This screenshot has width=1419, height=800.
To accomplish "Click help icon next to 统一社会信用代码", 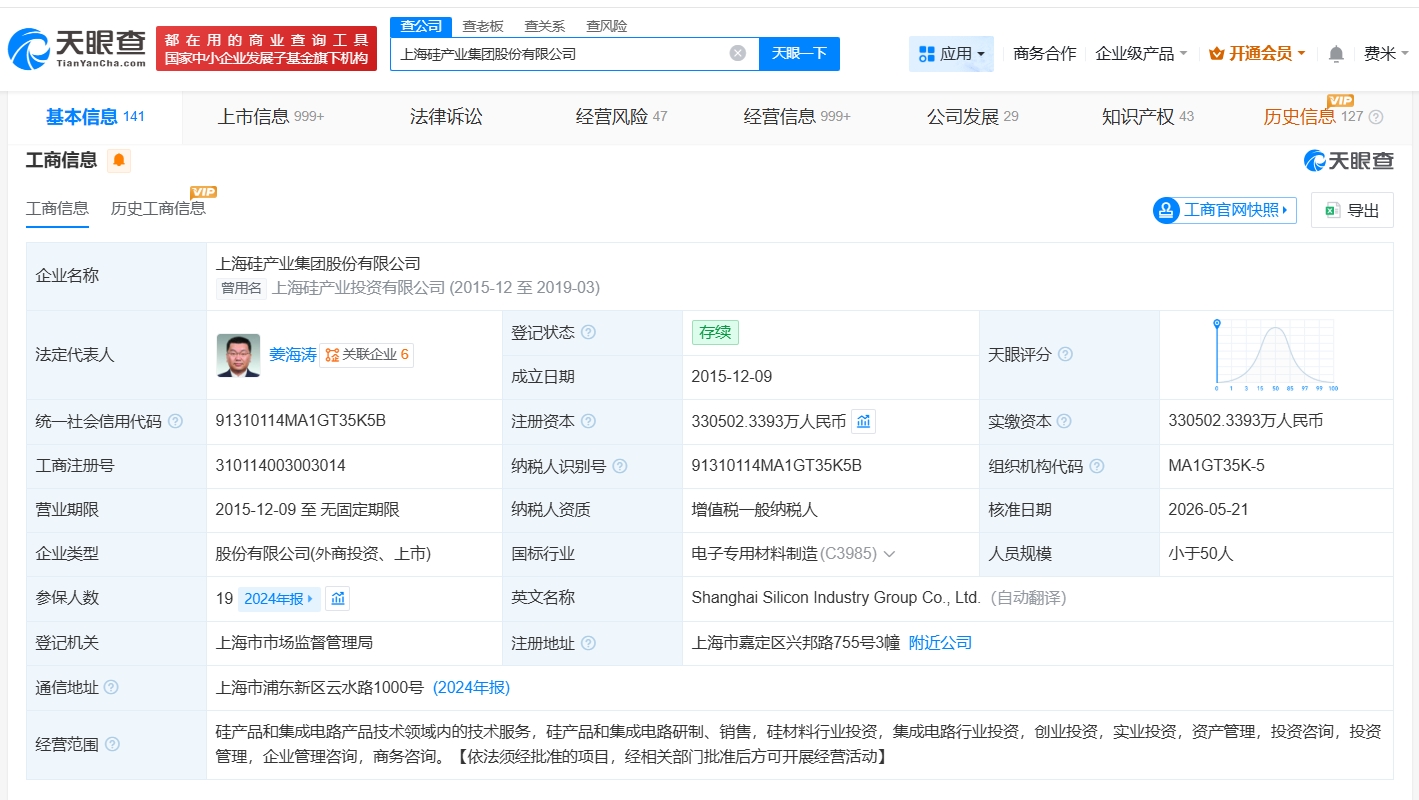I will (x=175, y=422).
